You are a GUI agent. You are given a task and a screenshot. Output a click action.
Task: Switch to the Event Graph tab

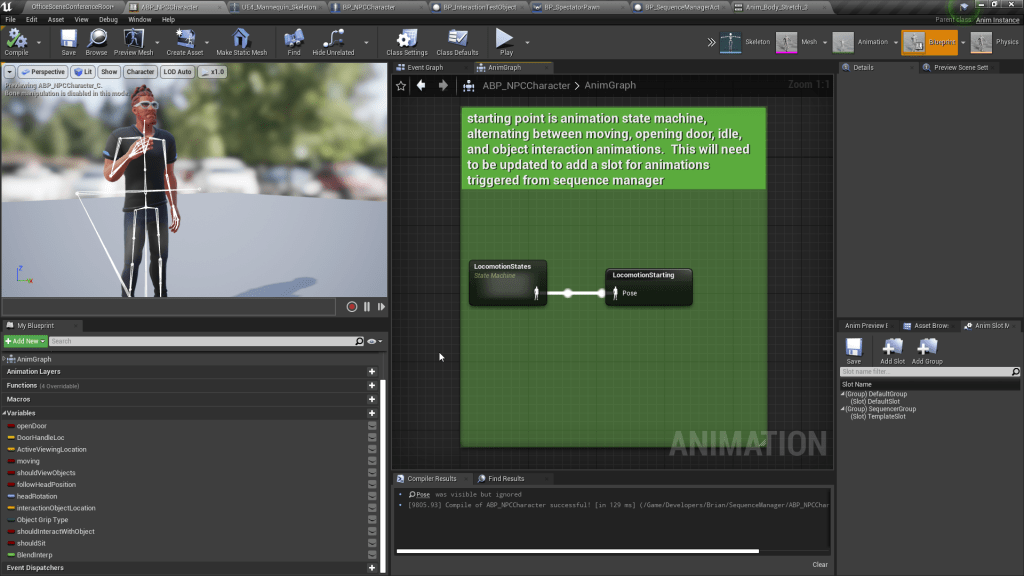424,68
